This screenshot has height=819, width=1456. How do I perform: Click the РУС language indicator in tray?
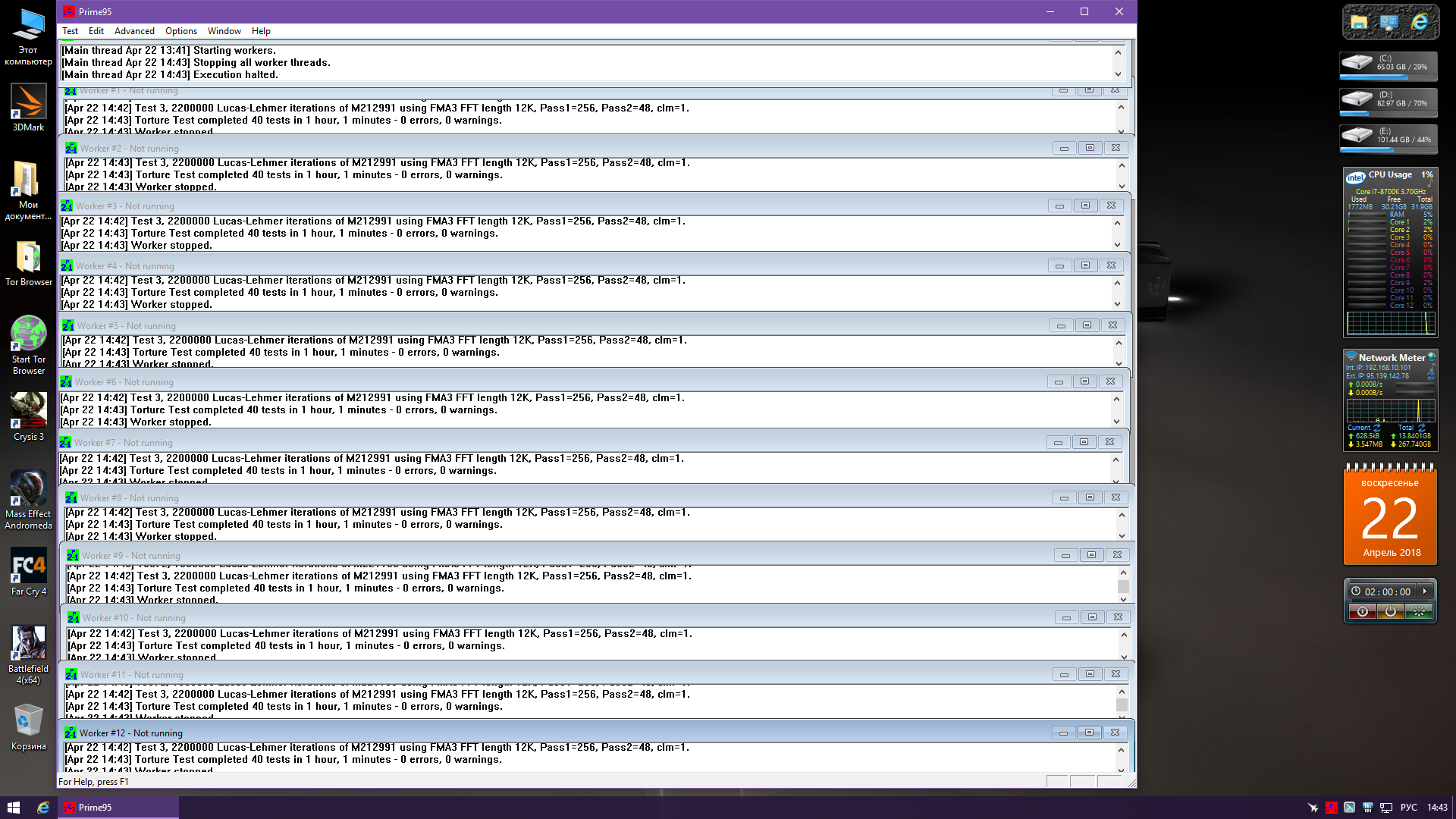tap(1408, 808)
